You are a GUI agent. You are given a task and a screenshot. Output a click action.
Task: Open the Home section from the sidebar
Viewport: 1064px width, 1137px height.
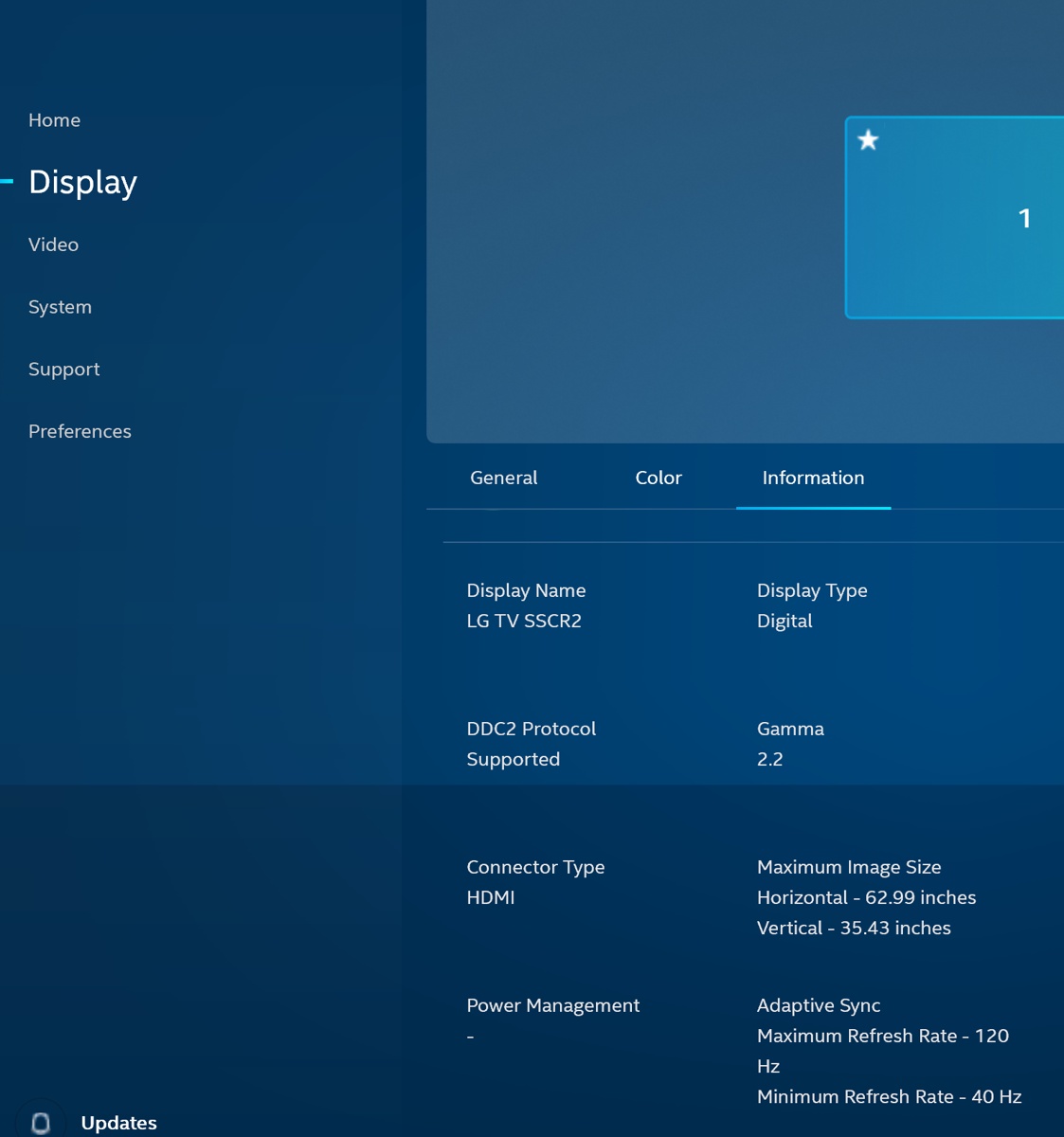(x=54, y=120)
